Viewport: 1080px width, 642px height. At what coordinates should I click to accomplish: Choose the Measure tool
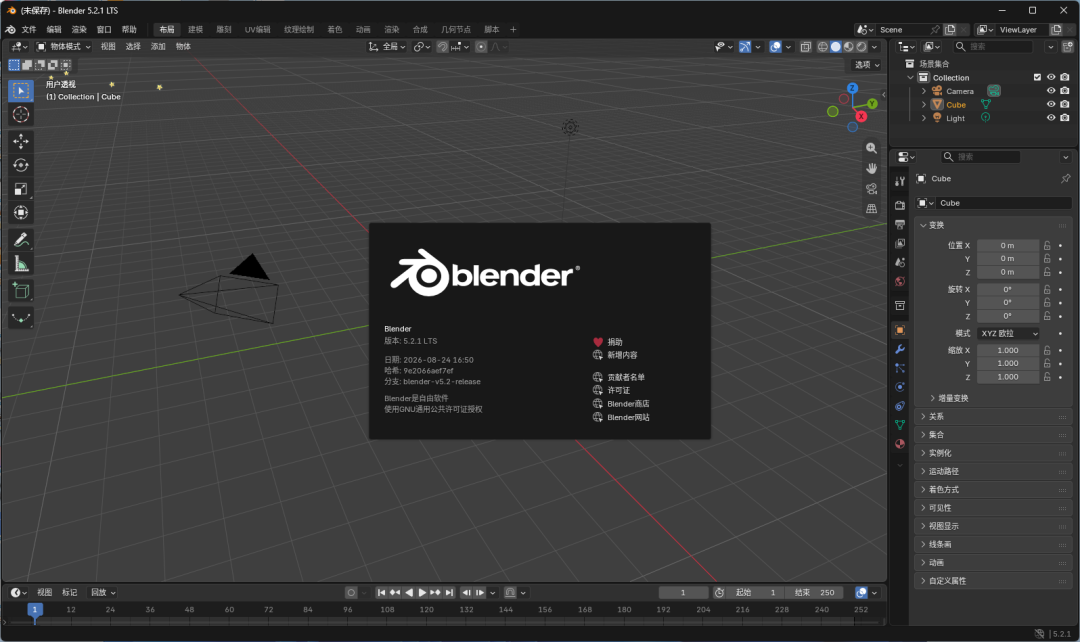[21, 264]
